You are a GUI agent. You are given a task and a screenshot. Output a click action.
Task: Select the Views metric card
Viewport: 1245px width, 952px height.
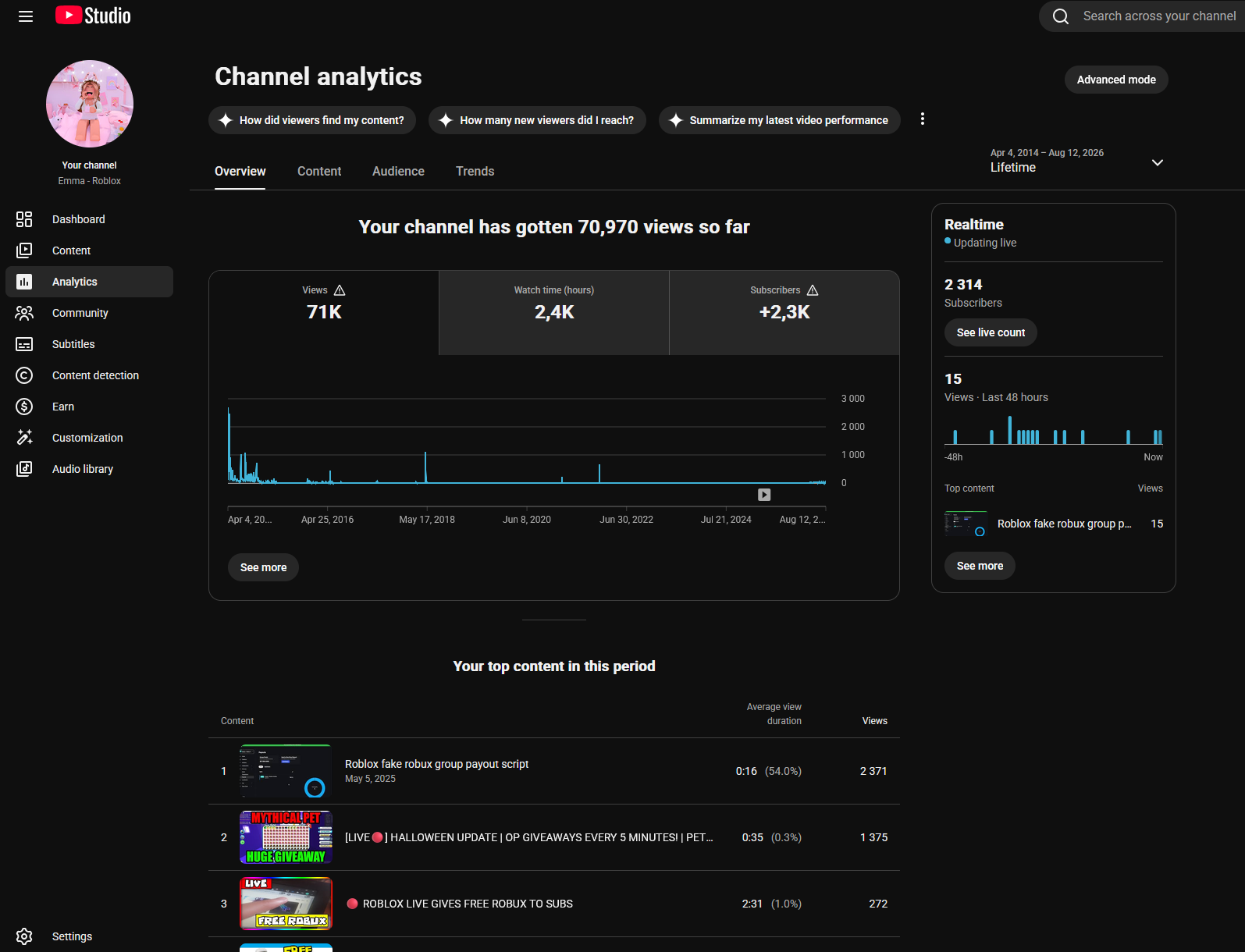[324, 313]
